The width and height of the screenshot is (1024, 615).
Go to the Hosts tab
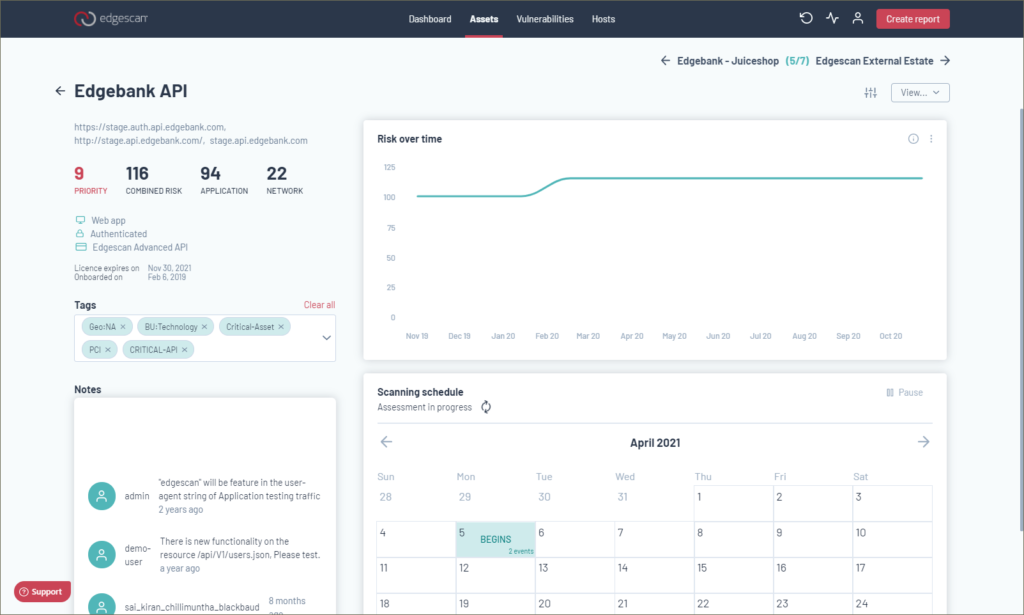click(603, 19)
